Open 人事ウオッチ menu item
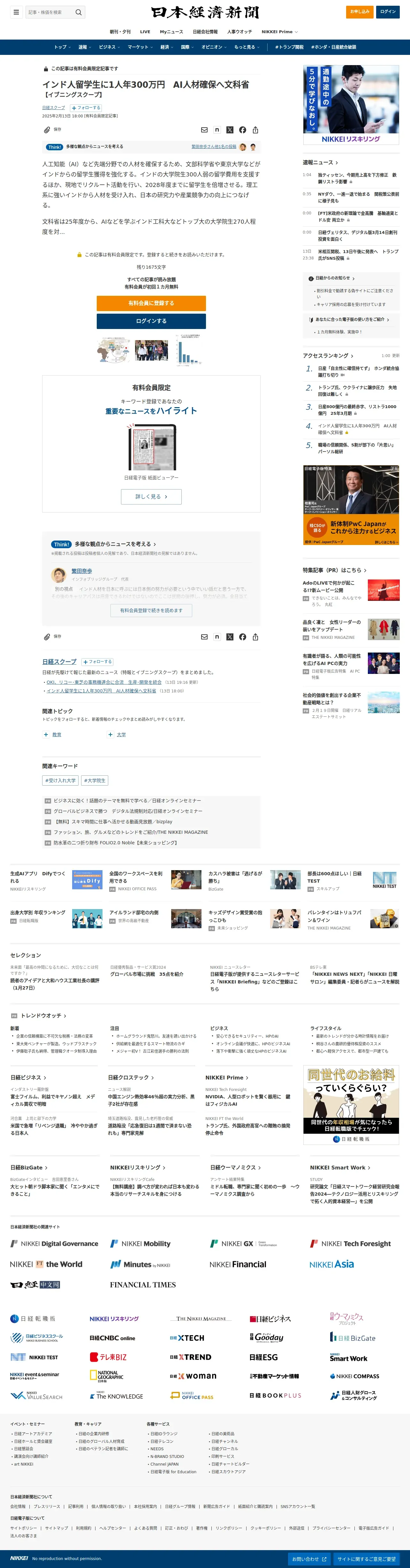 (239, 32)
